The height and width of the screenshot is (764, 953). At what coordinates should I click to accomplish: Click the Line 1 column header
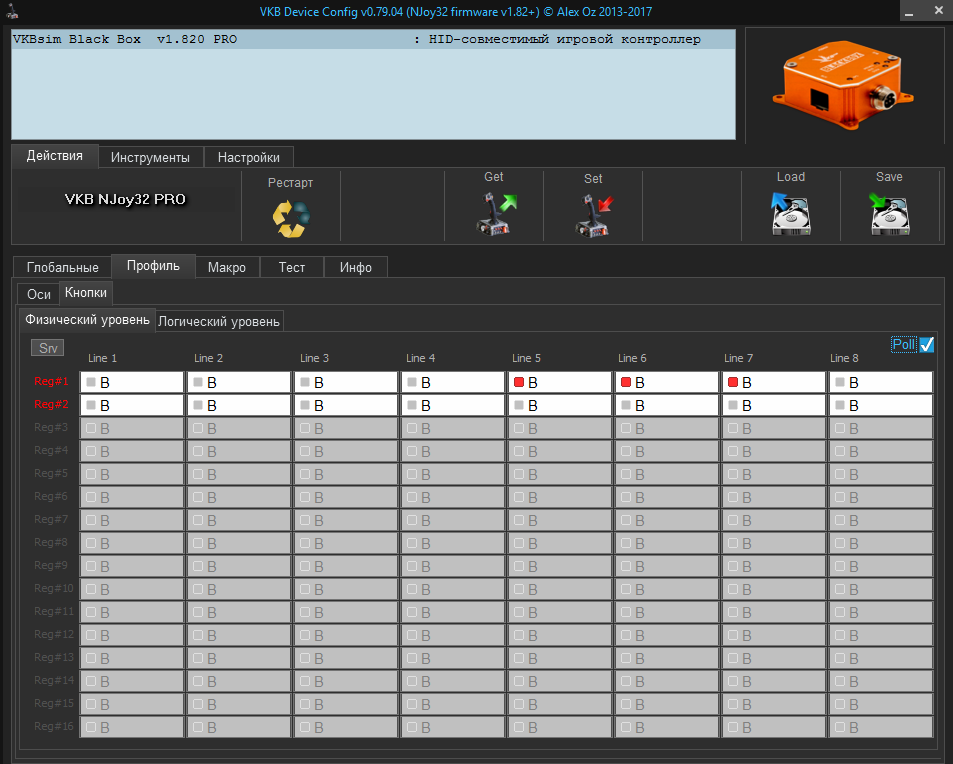(x=102, y=358)
